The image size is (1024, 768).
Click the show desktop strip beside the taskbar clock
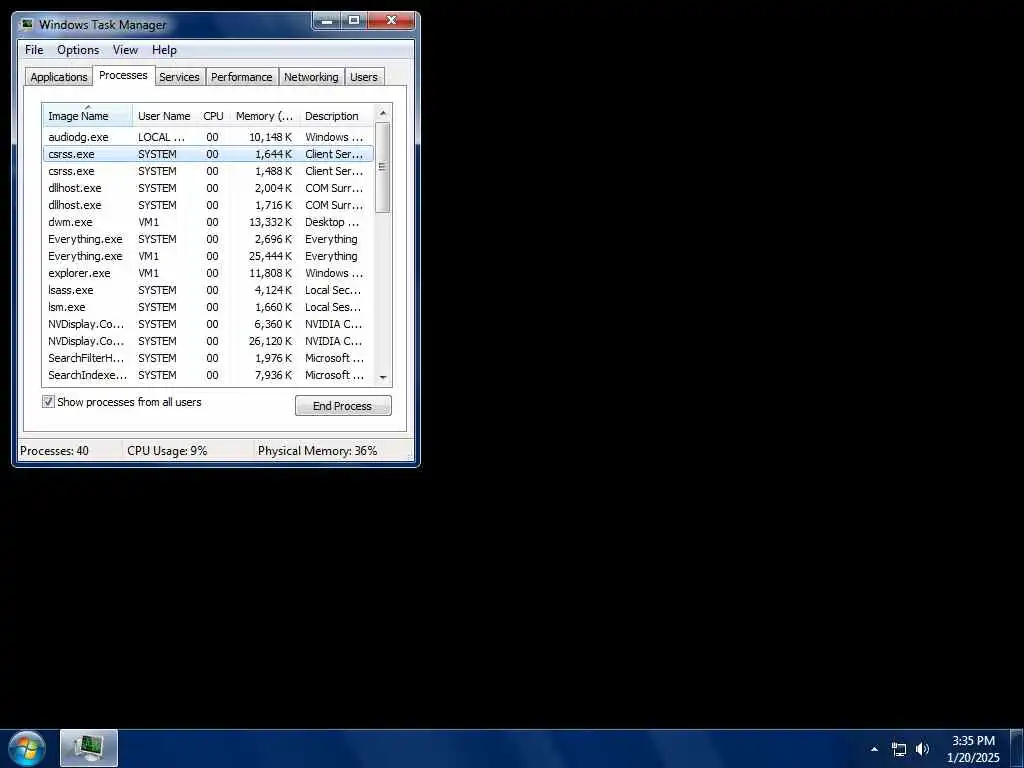click(x=1017, y=748)
